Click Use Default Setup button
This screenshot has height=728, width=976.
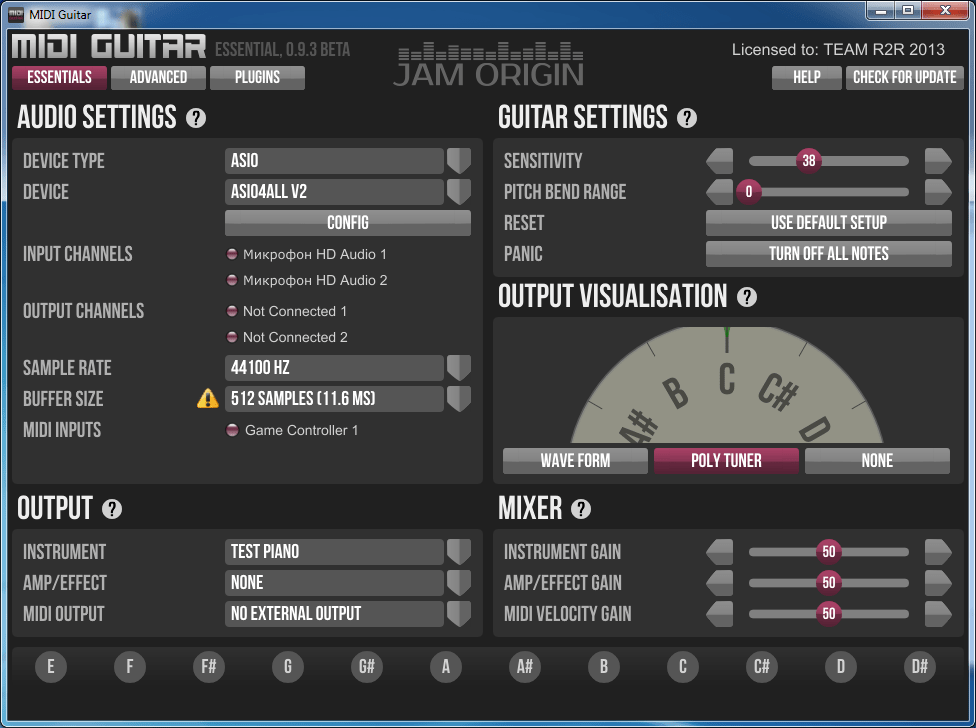coord(828,223)
